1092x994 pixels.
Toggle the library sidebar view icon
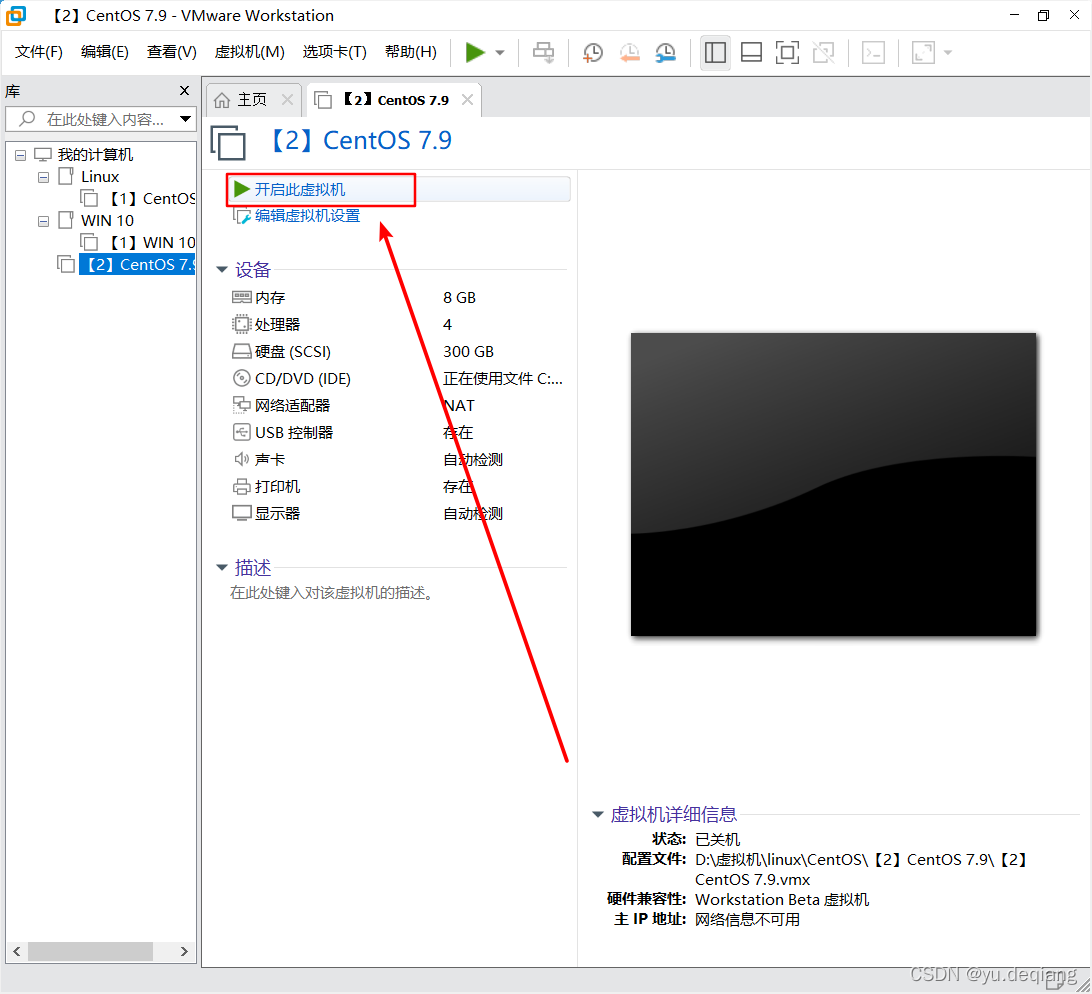tap(715, 52)
